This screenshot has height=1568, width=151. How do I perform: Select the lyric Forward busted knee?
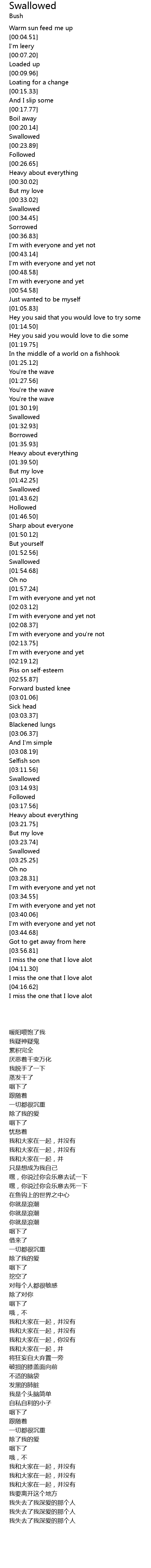(40, 688)
